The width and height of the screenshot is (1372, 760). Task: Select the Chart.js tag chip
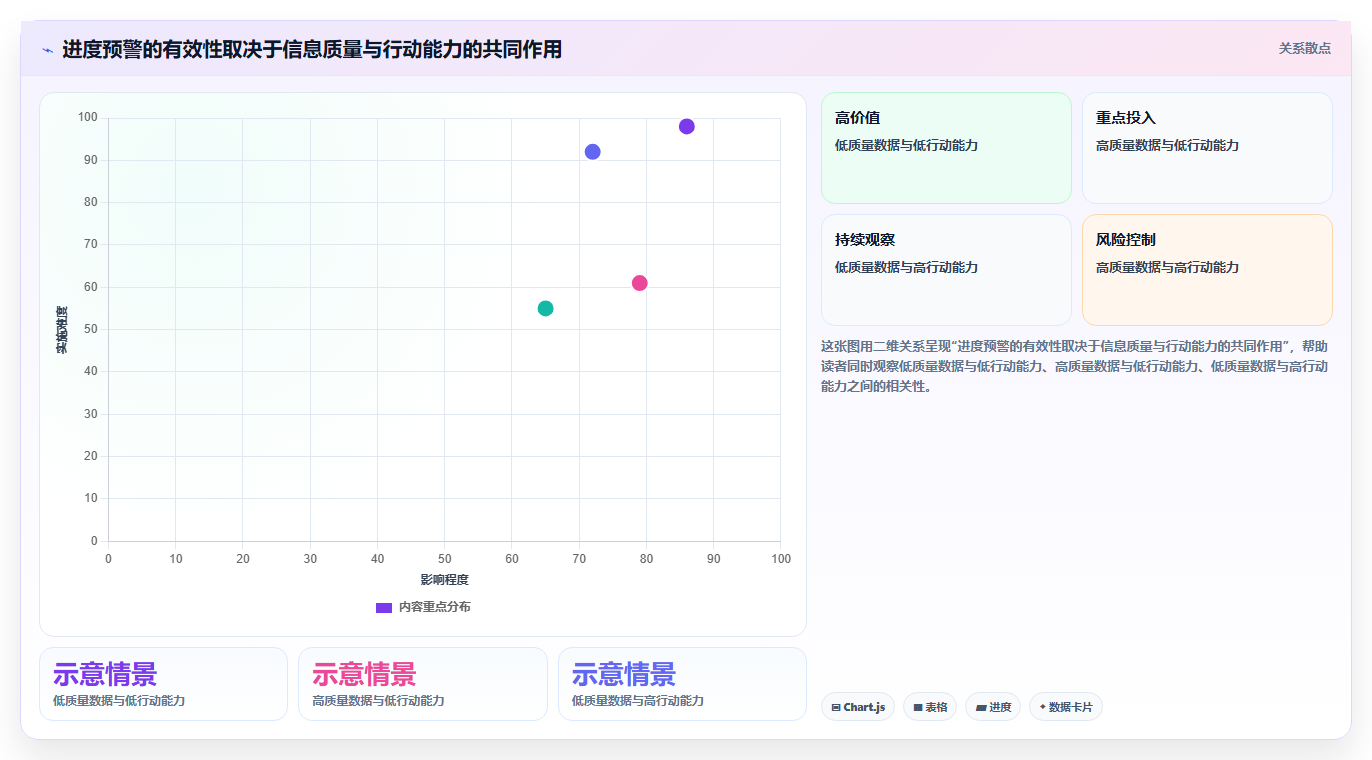click(858, 707)
